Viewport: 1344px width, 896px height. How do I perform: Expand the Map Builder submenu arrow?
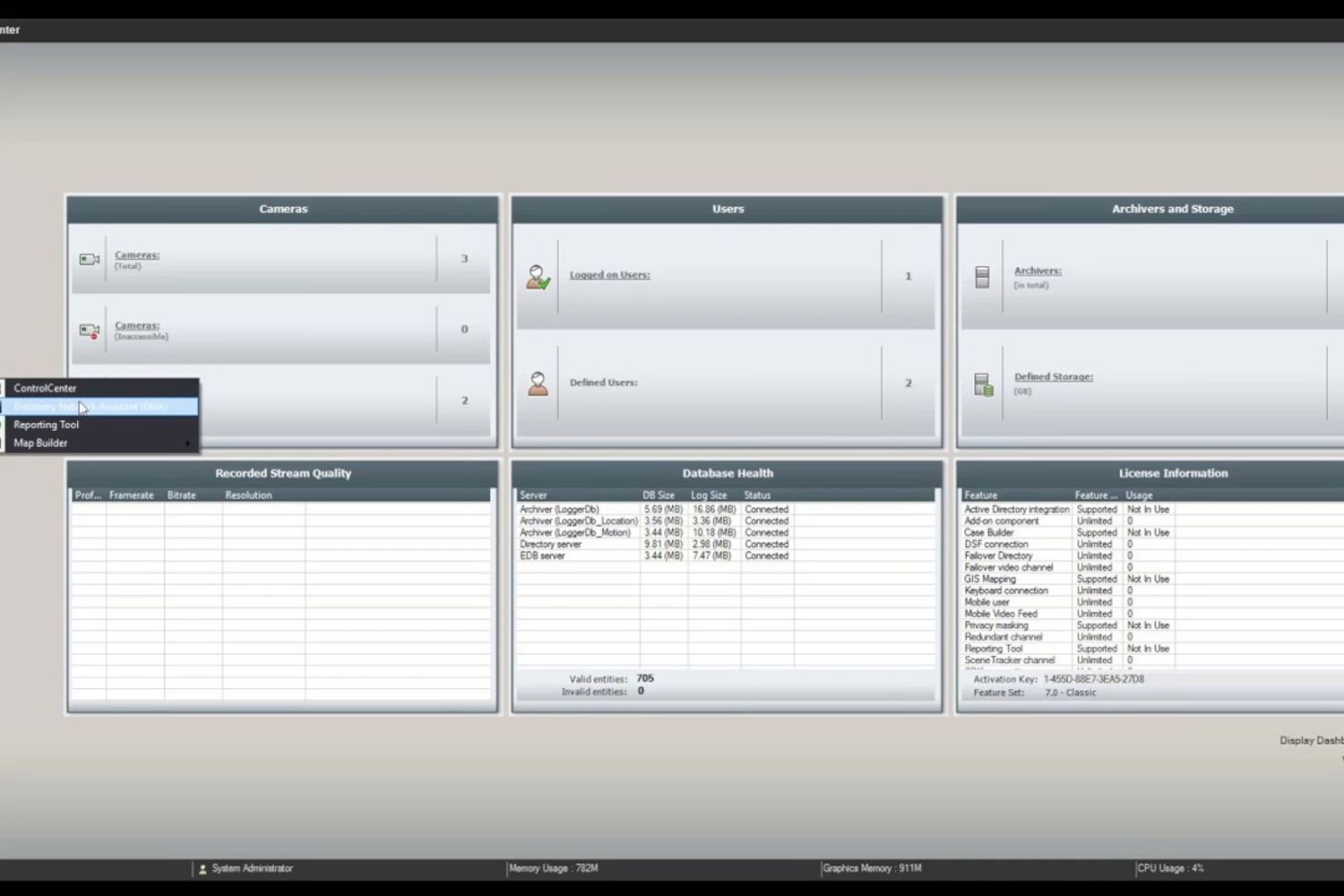point(187,444)
